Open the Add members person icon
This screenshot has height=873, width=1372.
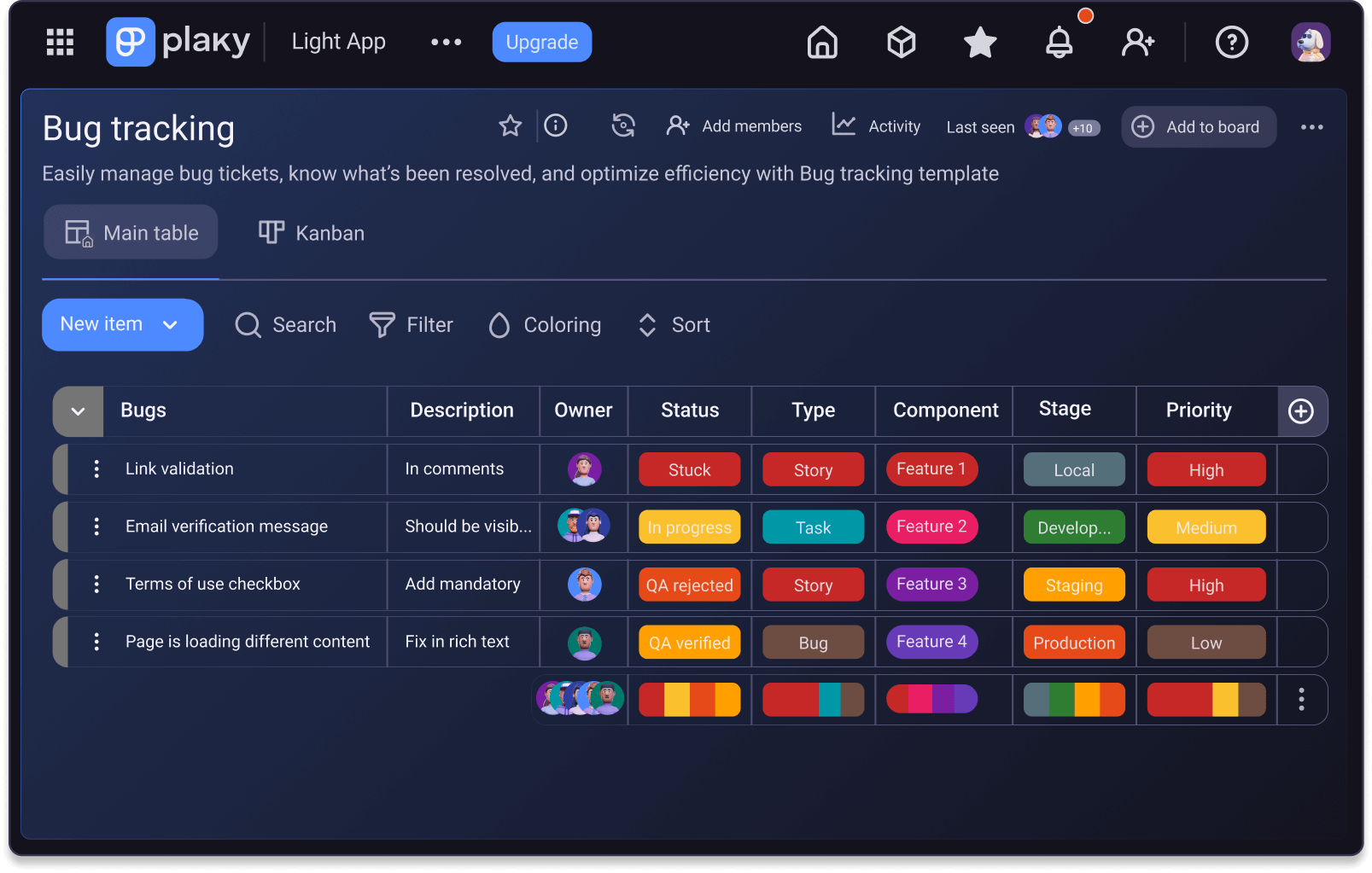(x=677, y=125)
